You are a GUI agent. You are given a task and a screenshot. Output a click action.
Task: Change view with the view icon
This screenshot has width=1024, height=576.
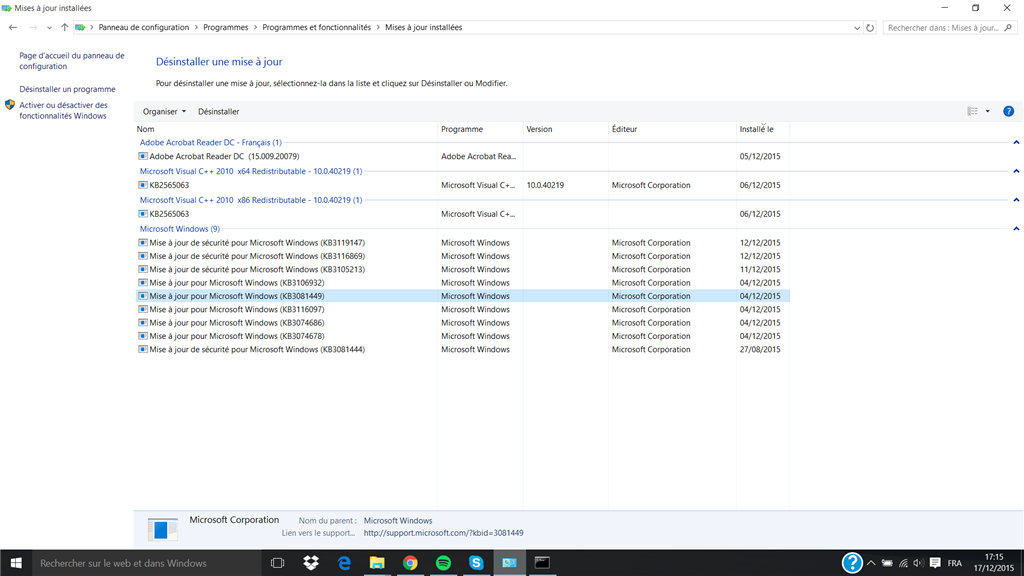(972, 112)
